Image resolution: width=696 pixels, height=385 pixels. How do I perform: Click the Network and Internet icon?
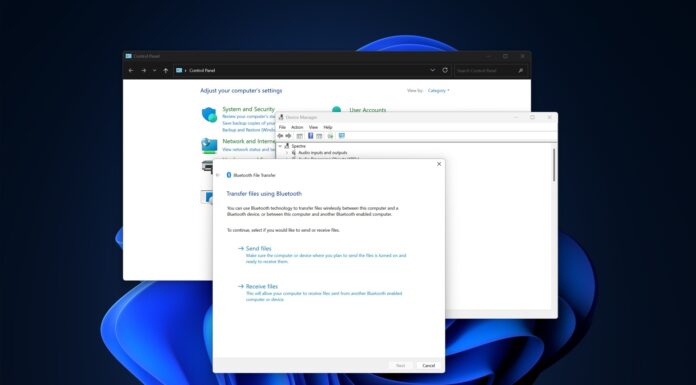pos(209,145)
